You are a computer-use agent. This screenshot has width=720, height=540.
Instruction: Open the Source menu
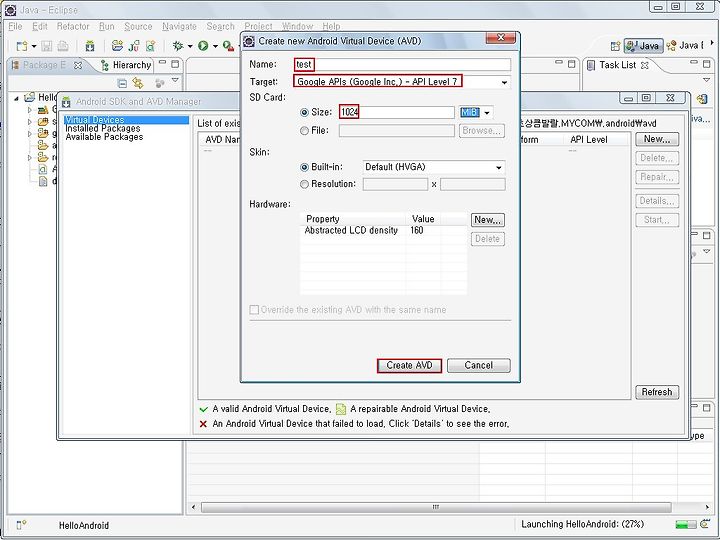click(x=138, y=26)
